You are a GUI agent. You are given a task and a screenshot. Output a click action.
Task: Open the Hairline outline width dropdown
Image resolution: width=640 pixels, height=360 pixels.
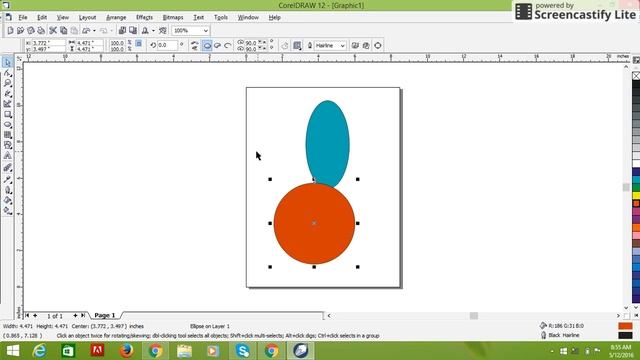[x=342, y=45]
